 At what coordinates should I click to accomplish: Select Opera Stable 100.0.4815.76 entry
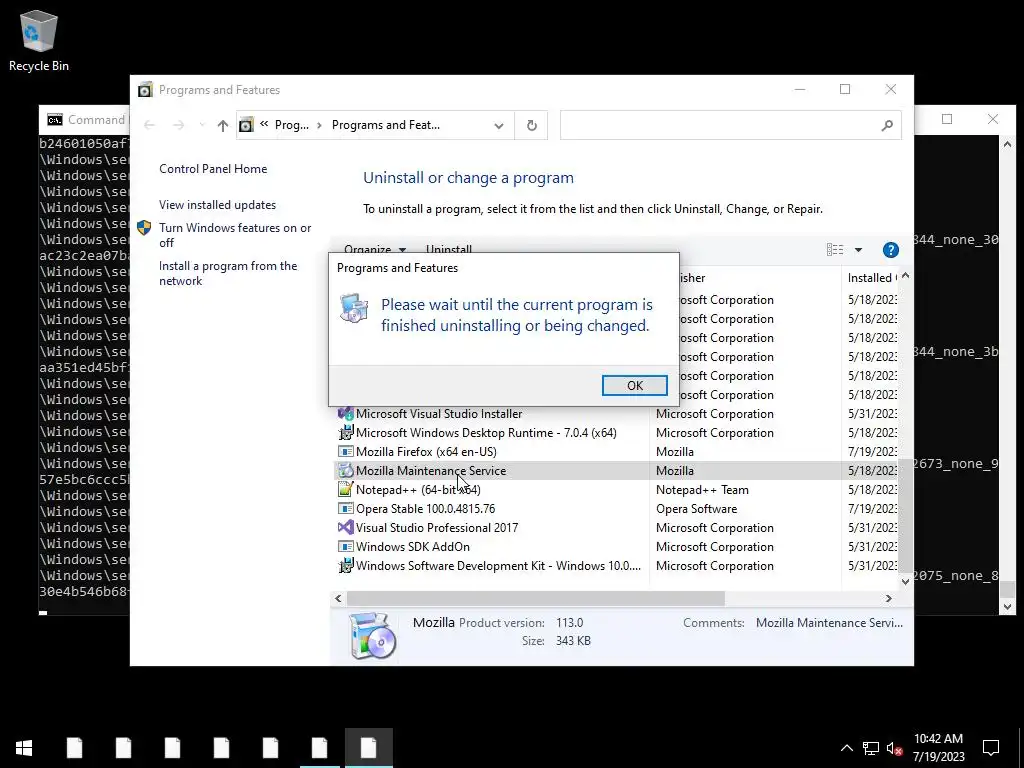point(425,509)
